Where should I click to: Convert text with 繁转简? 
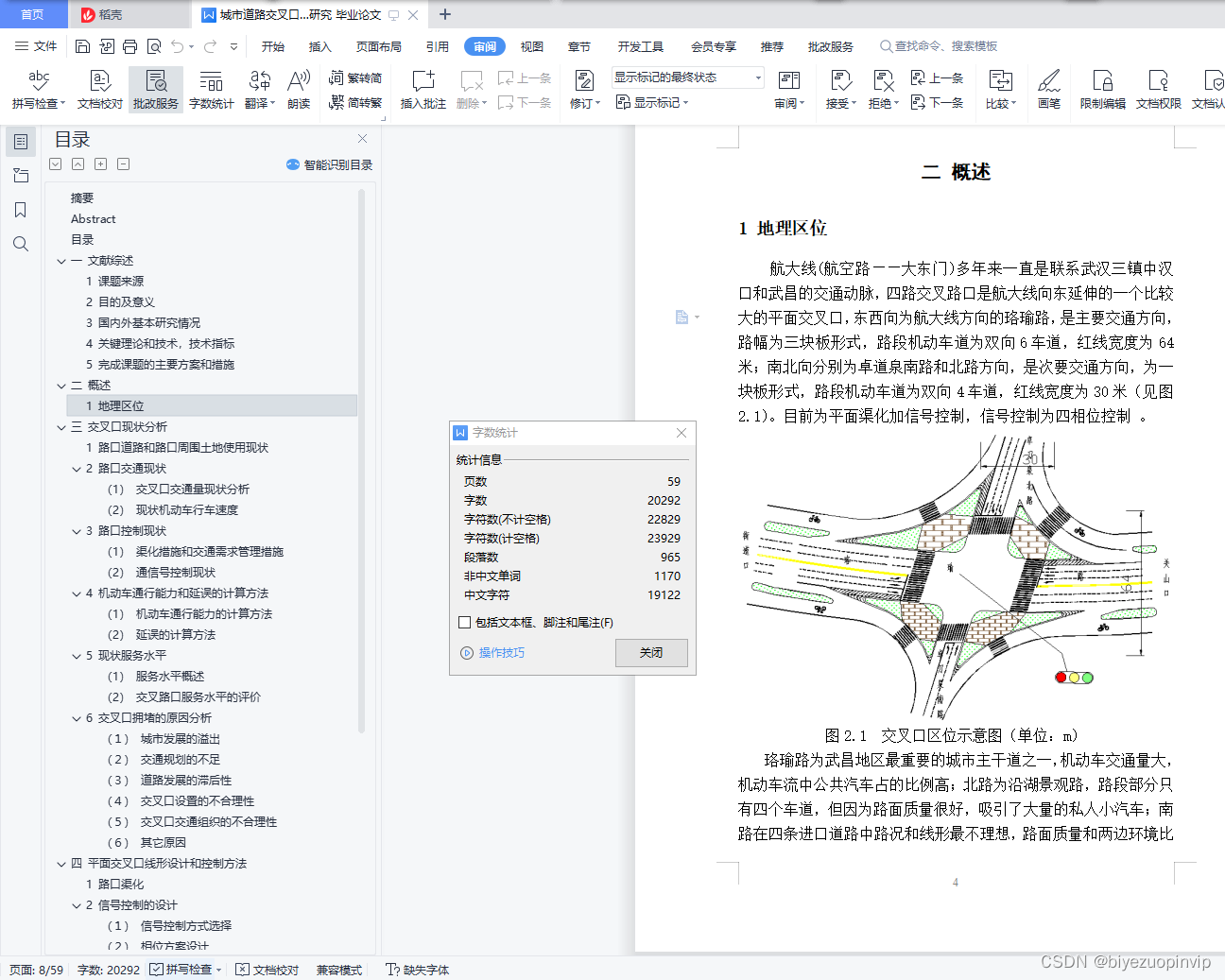(355, 78)
